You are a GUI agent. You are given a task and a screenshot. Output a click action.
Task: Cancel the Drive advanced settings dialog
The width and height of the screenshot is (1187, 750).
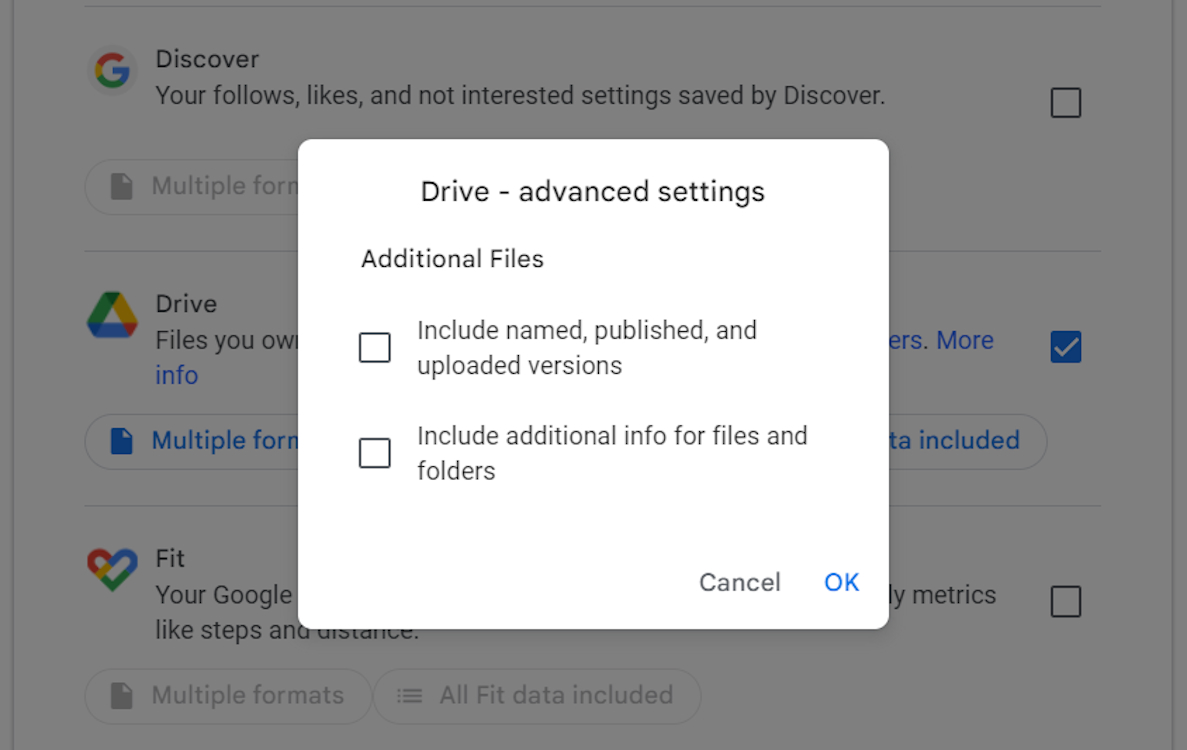(739, 582)
